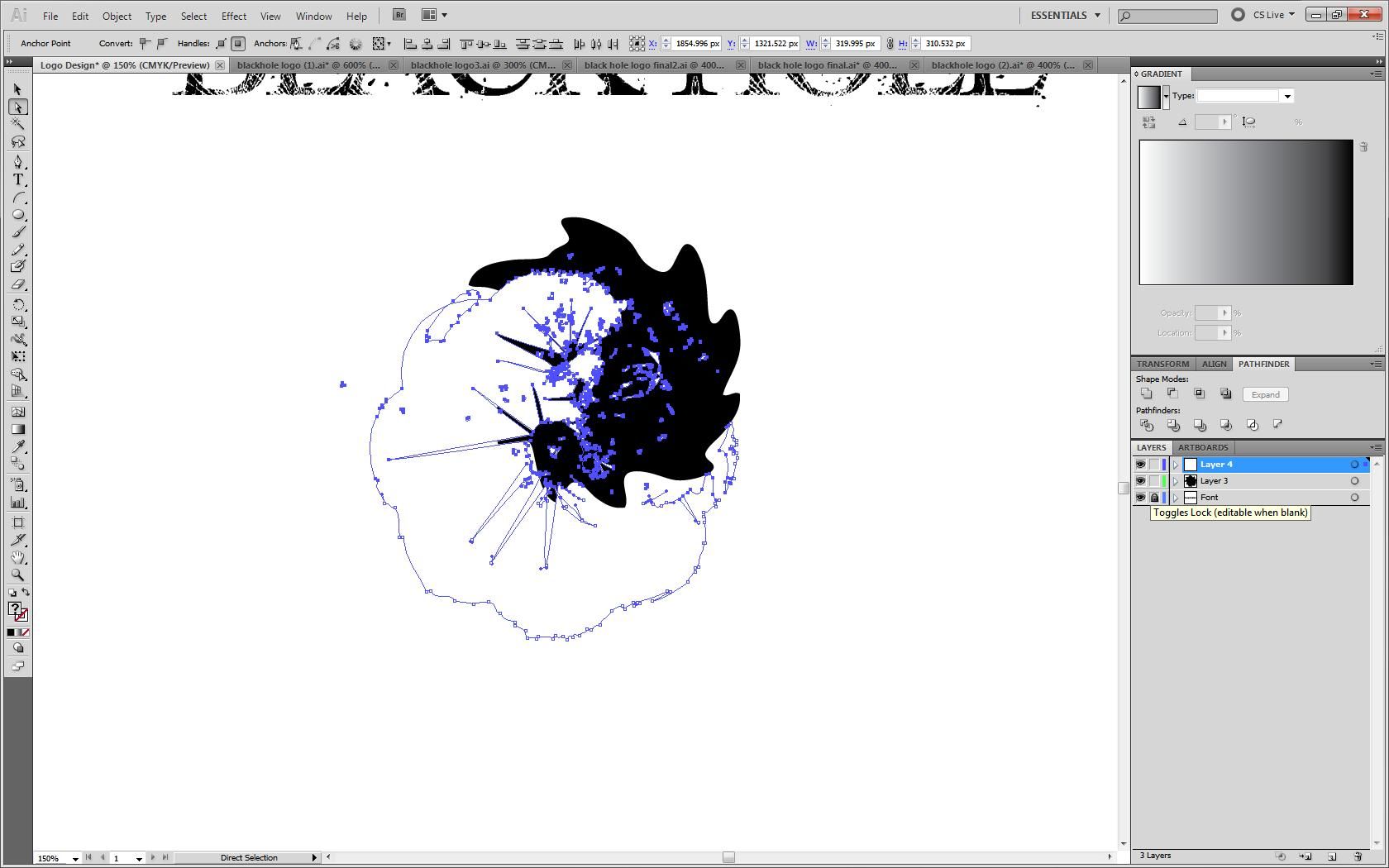
Task: Expand Layer 4's disclosure triangle
Action: coord(1175,464)
